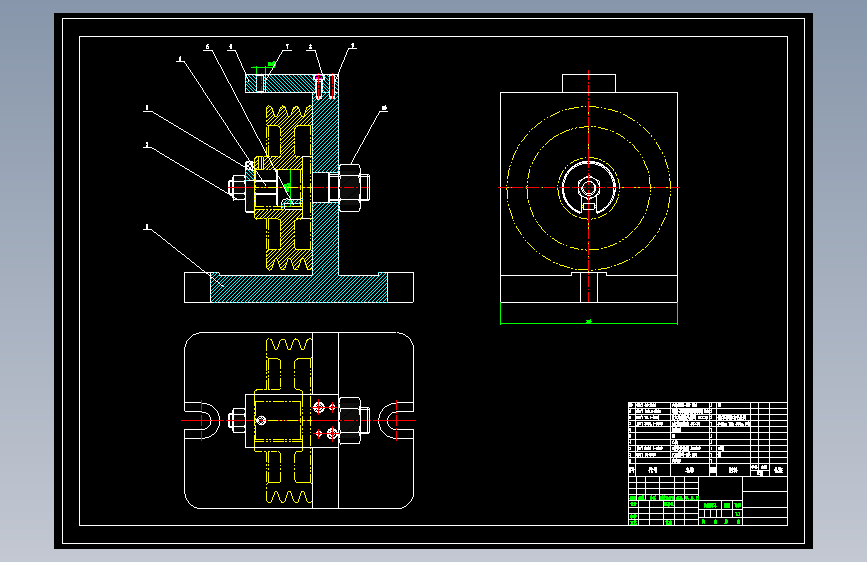Click the green header row of title block
The image size is (867, 562).
(664, 498)
